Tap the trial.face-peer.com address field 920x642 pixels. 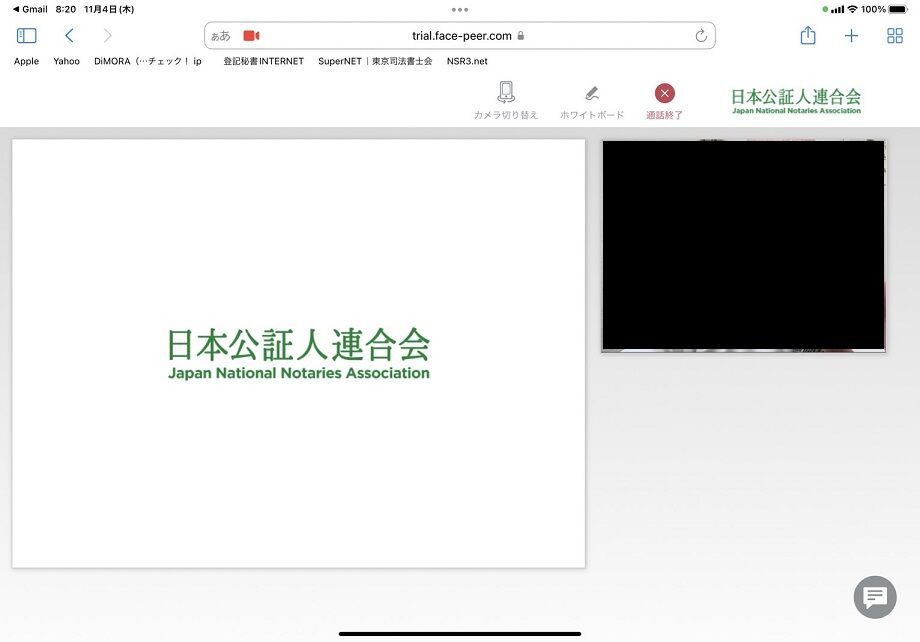tap(460, 36)
